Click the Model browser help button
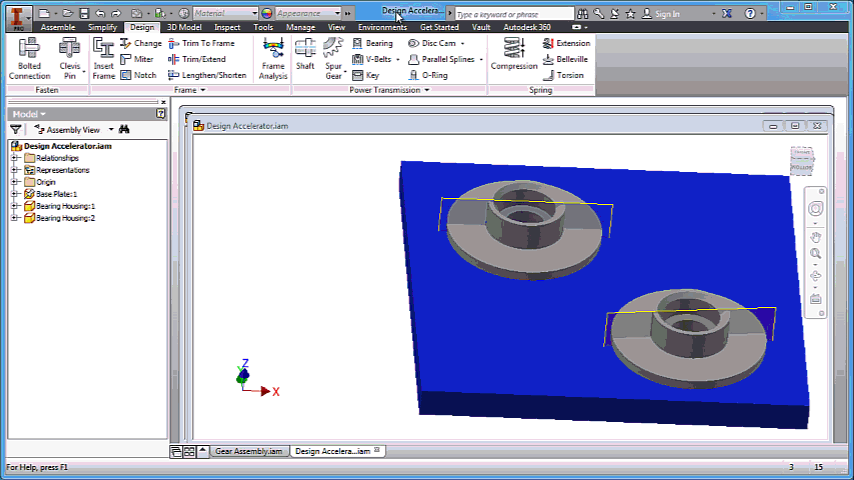854x480 pixels. pyautogui.click(x=161, y=113)
